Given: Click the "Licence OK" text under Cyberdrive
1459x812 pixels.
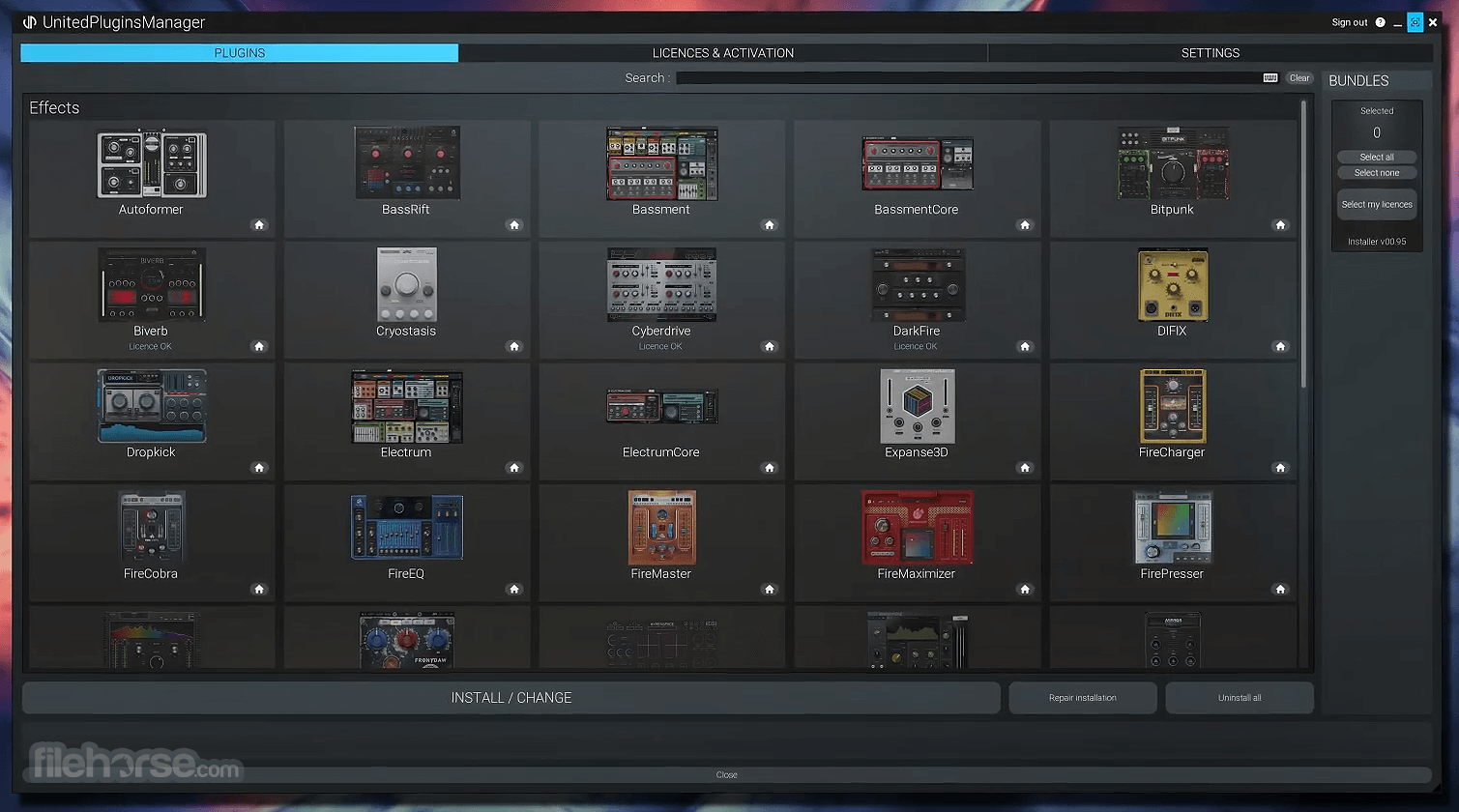Looking at the screenshot, I should (661, 347).
